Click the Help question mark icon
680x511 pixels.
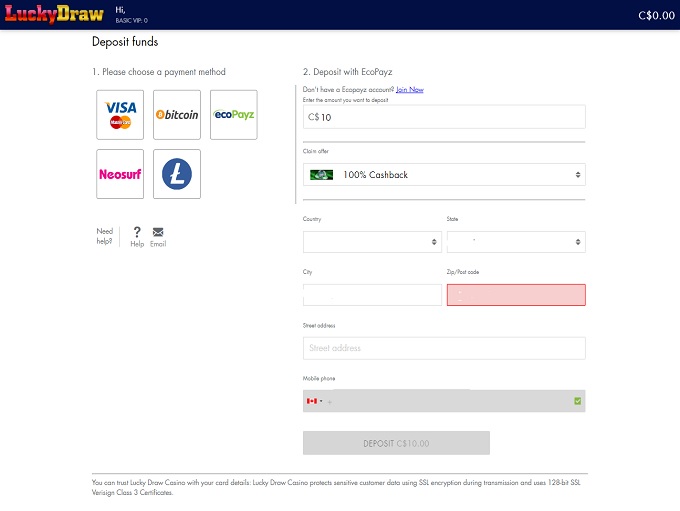coord(137,232)
